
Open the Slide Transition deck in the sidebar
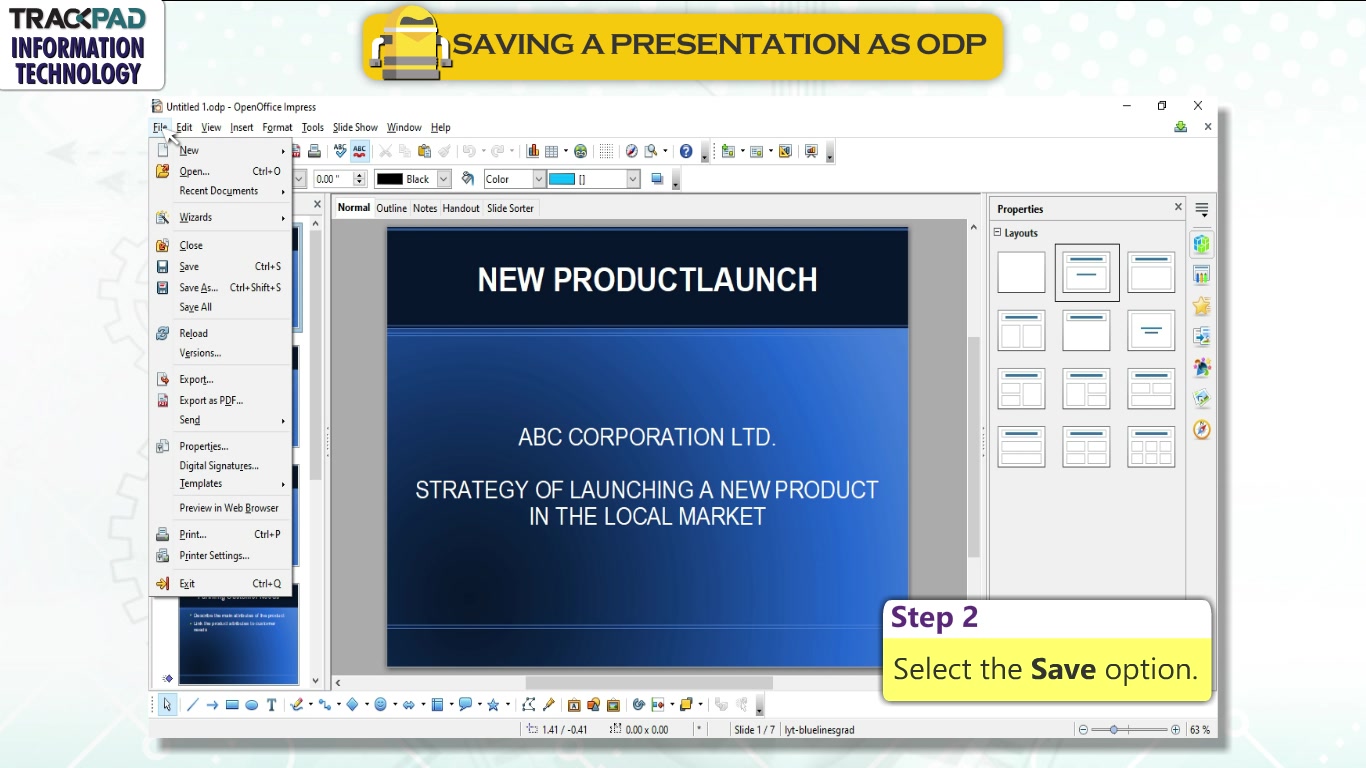click(x=1202, y=337)
